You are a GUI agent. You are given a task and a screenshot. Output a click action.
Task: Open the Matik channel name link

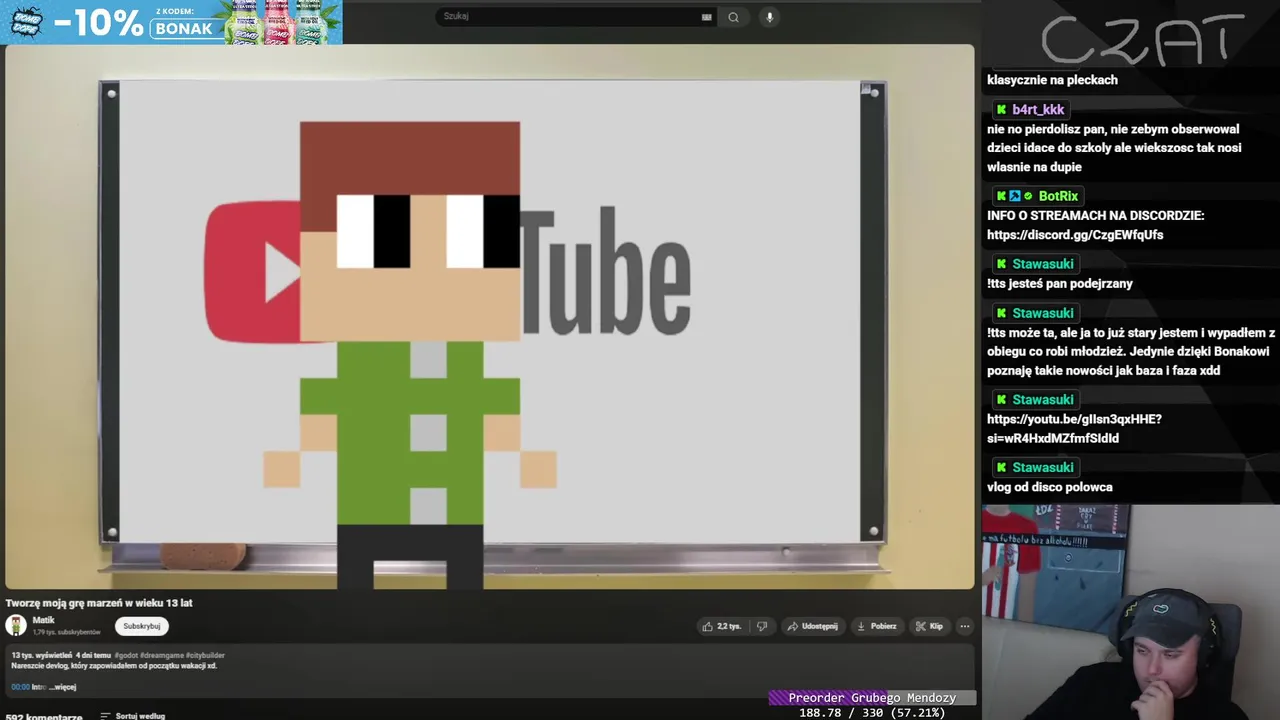43,620
